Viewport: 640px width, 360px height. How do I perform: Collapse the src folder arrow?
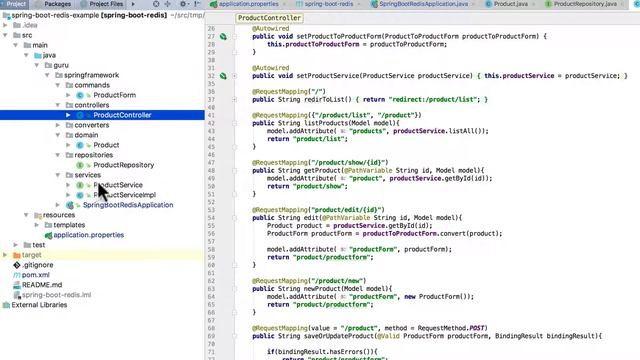pos(5,35)
